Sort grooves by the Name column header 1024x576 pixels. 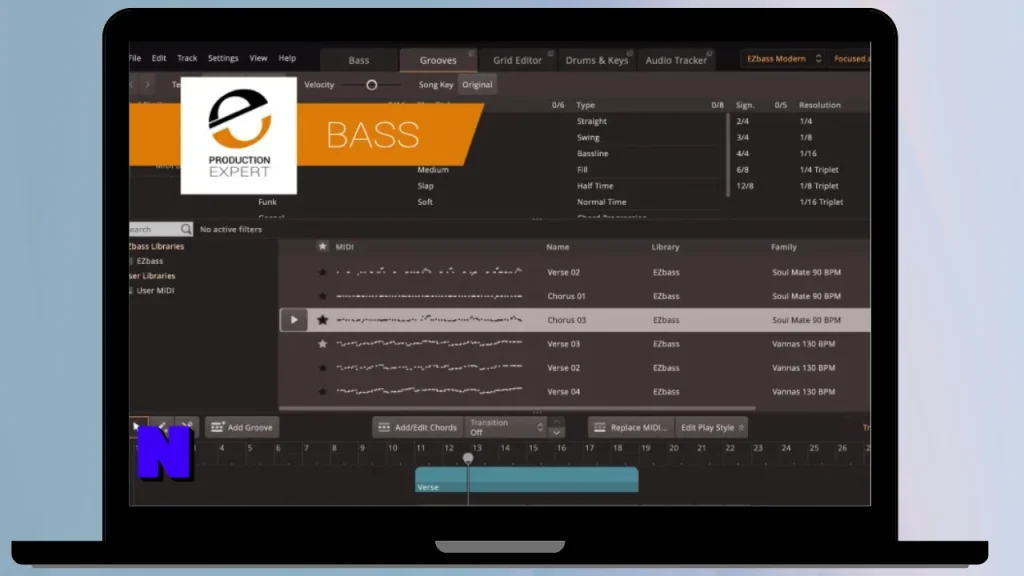558,247
